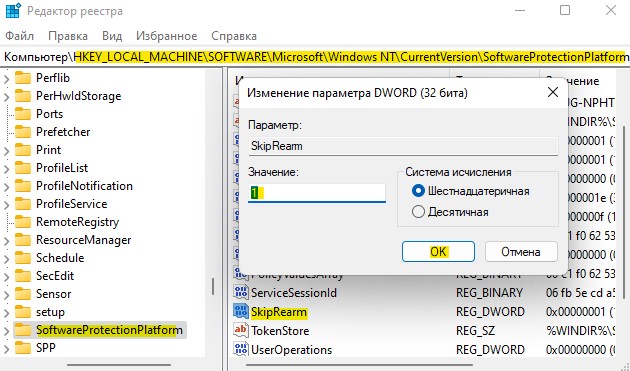Click the values pane vertical scrollbar
The width and height of the screenshot is (630, 371).
[623, 213]
